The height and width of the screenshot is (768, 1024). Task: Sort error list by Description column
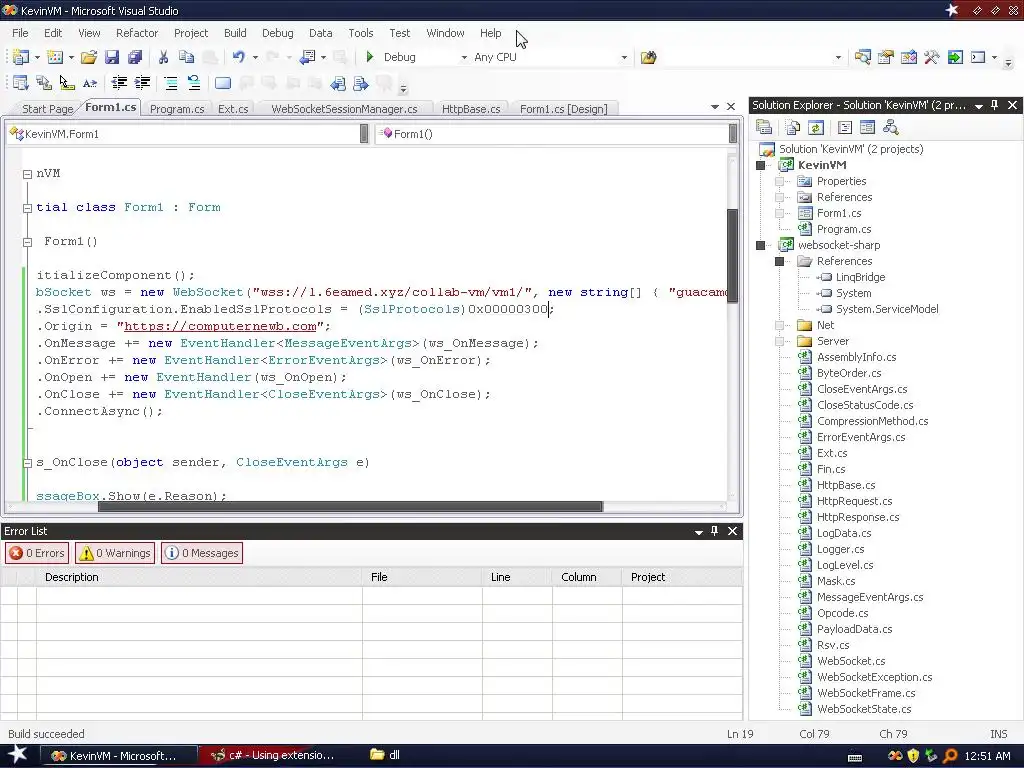click(199, 577)
